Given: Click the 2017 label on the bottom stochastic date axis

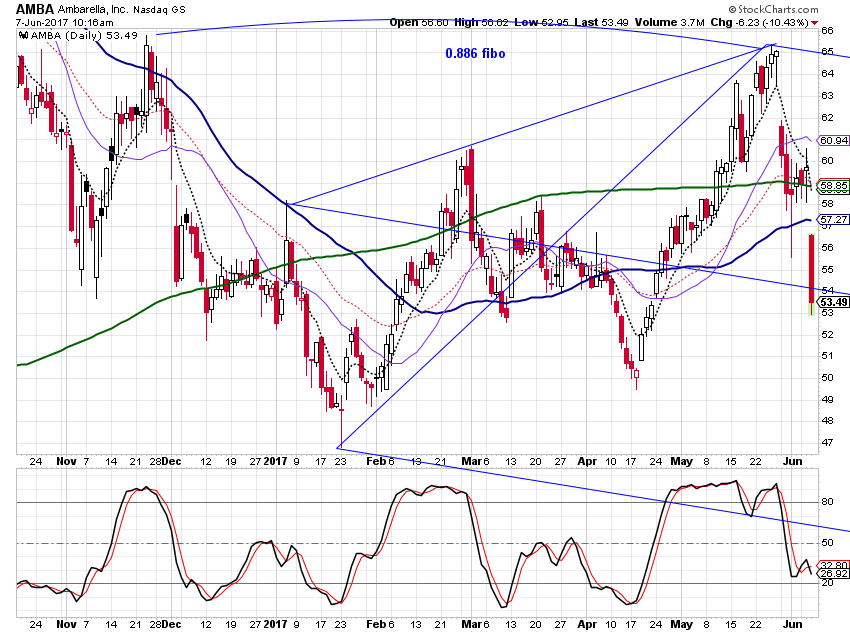Looking at the screenshot, I should point(275,624).
